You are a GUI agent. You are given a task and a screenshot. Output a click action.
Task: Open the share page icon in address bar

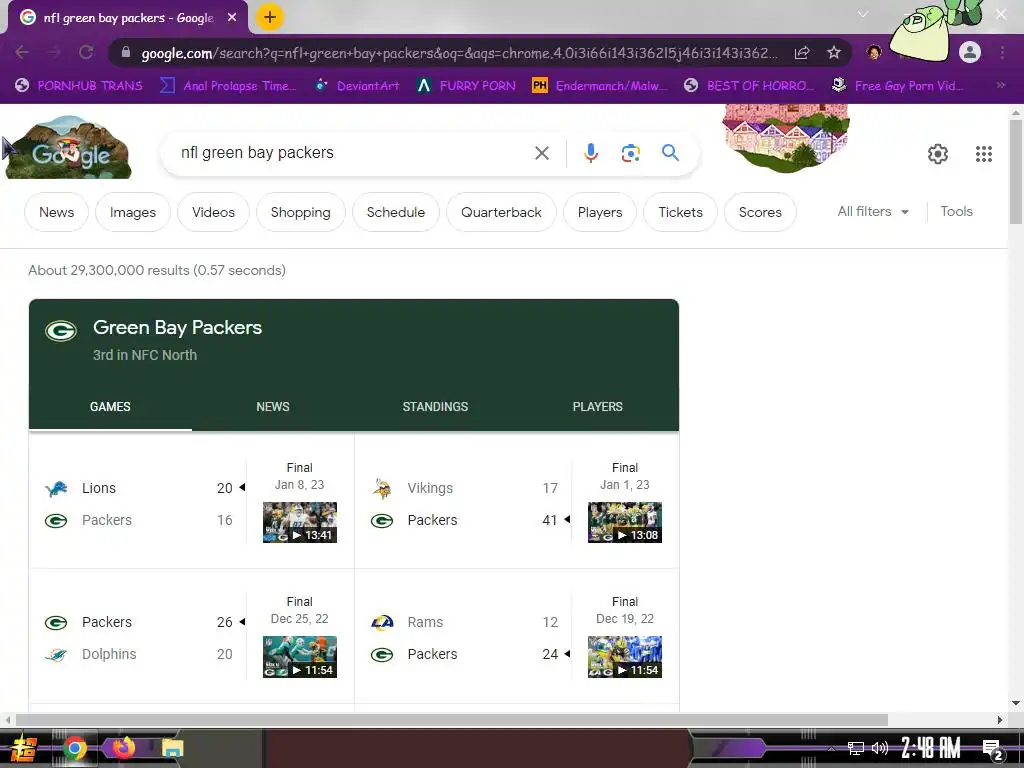coord(802,52)
